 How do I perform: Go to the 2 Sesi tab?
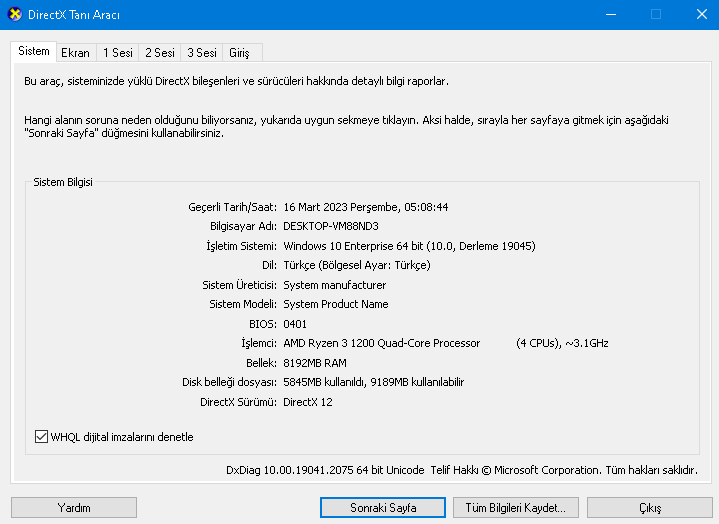point(159,52)
